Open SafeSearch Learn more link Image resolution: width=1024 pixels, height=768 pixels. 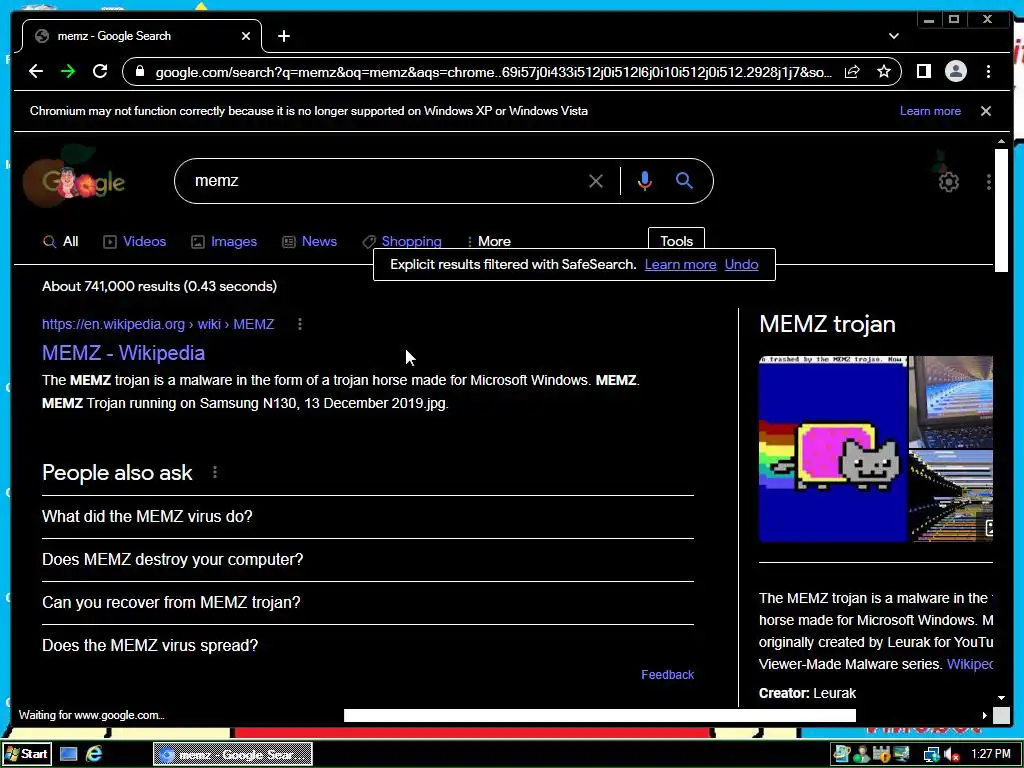[680, 264]
